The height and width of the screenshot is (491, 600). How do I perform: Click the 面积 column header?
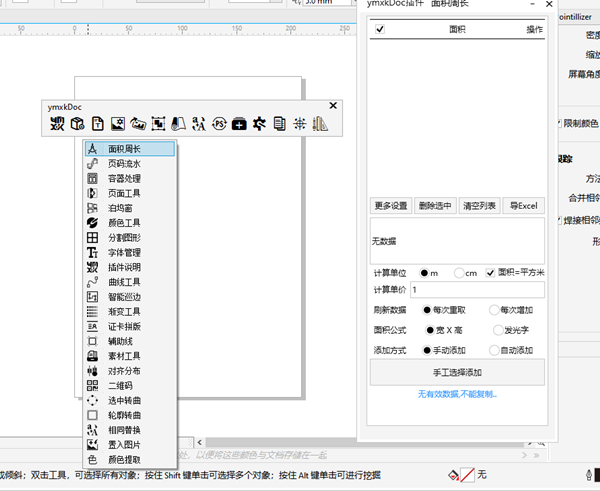(457, 29)
